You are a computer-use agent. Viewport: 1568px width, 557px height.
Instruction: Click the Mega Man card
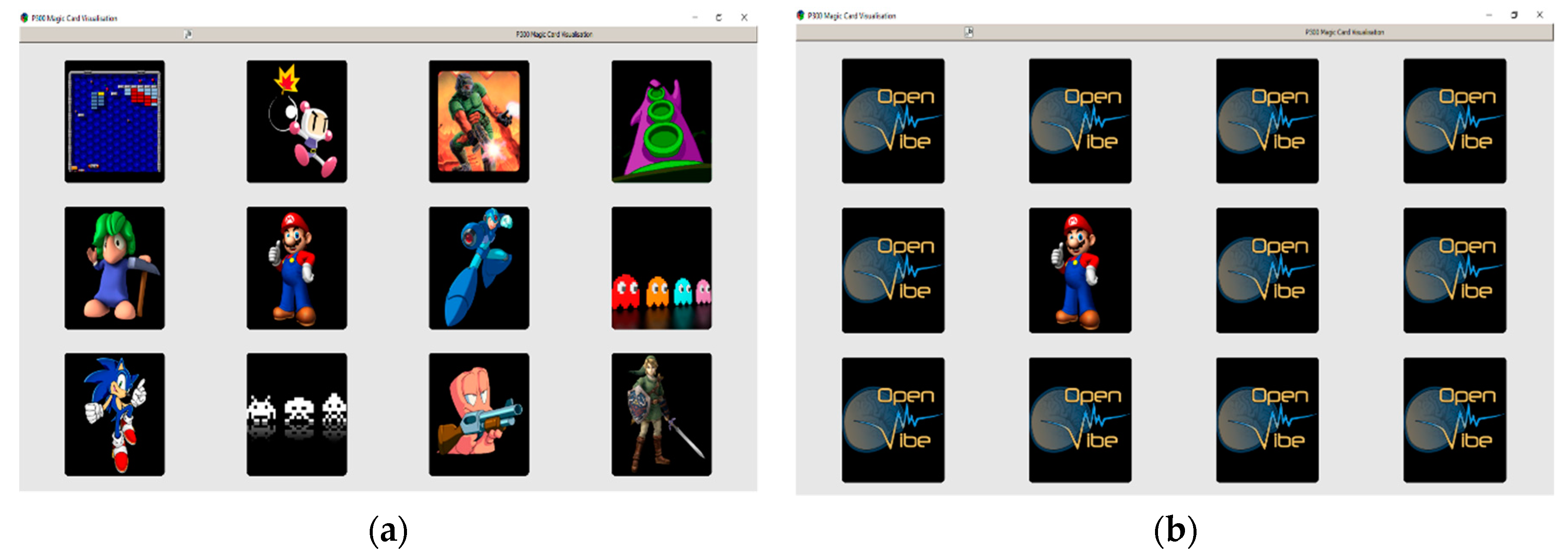(x=478, y=268)
